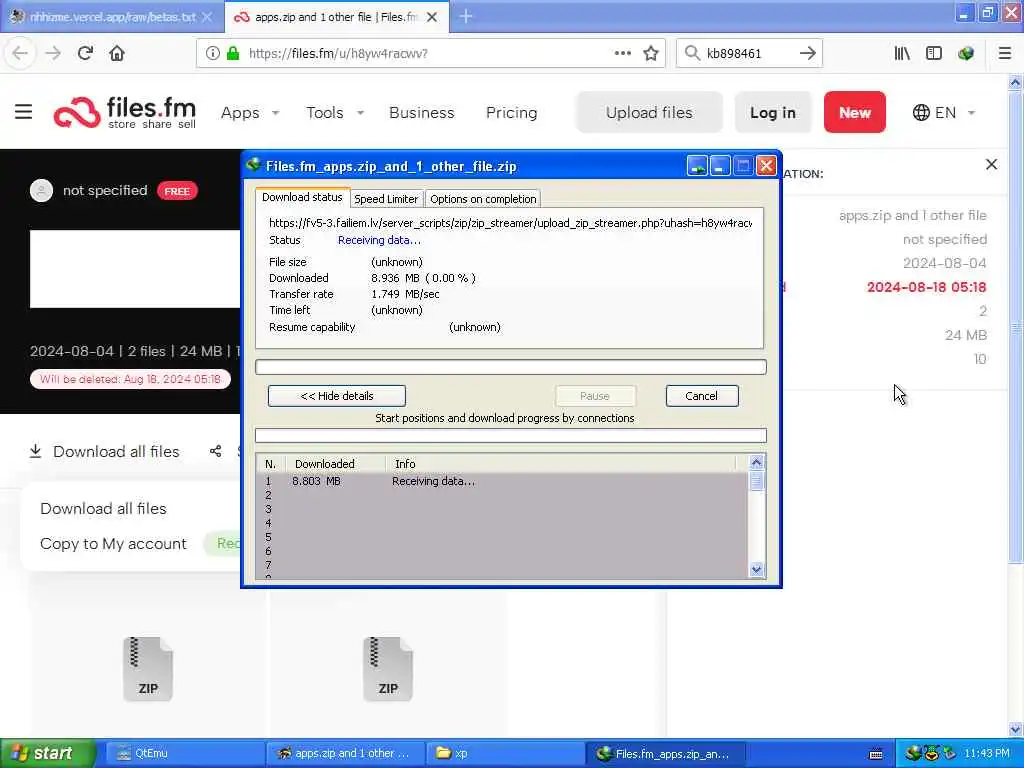Click the main download progress bar
This screenshot has width=1024, height=768.
click(511, 366)
